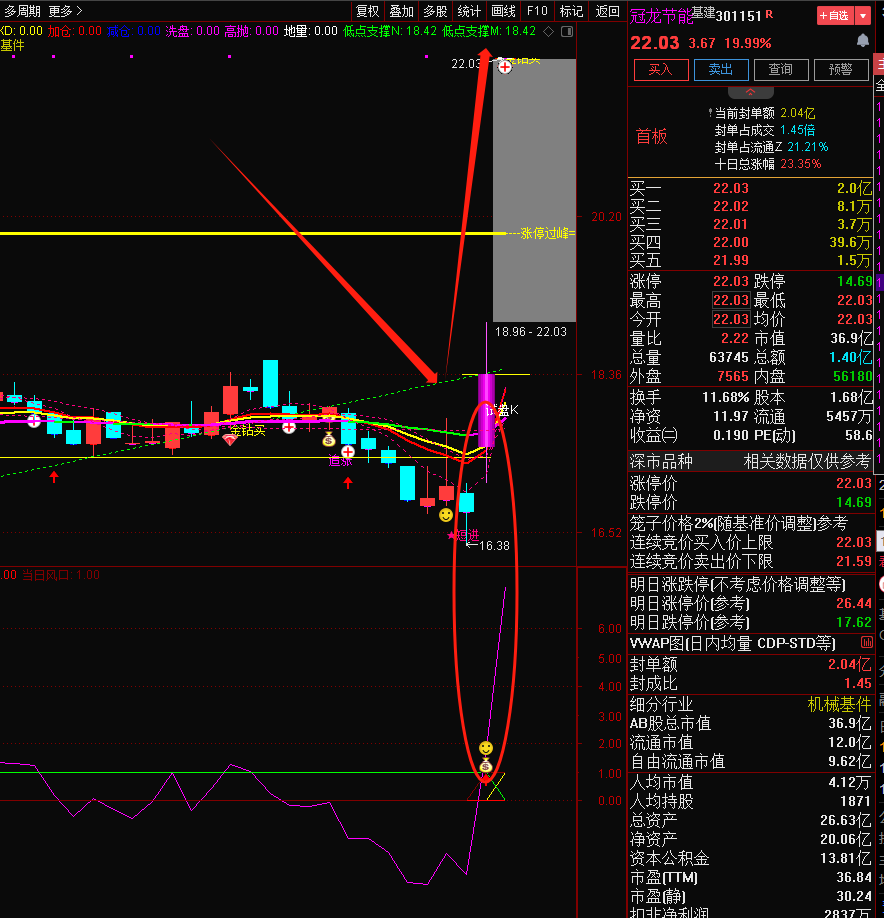The image size is (884, 918).
Task: Click the 当前封单额 2.04亿 value
Action: coord(797,112)
